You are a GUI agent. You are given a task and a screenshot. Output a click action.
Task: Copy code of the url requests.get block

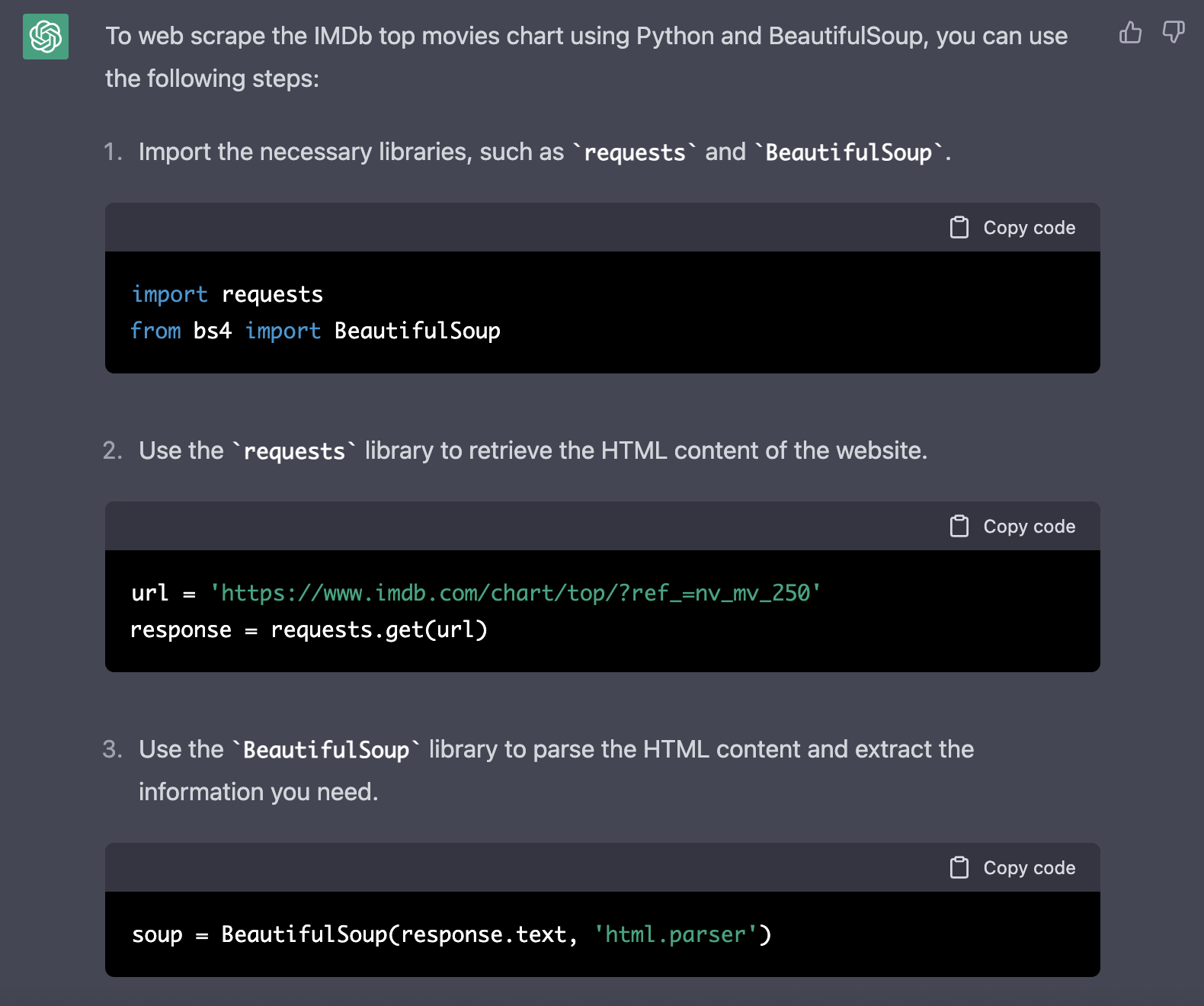point(1012,526)
